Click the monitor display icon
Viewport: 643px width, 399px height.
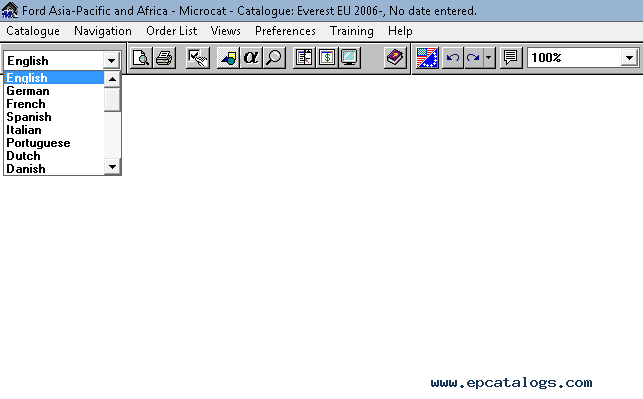pos(350,58)
